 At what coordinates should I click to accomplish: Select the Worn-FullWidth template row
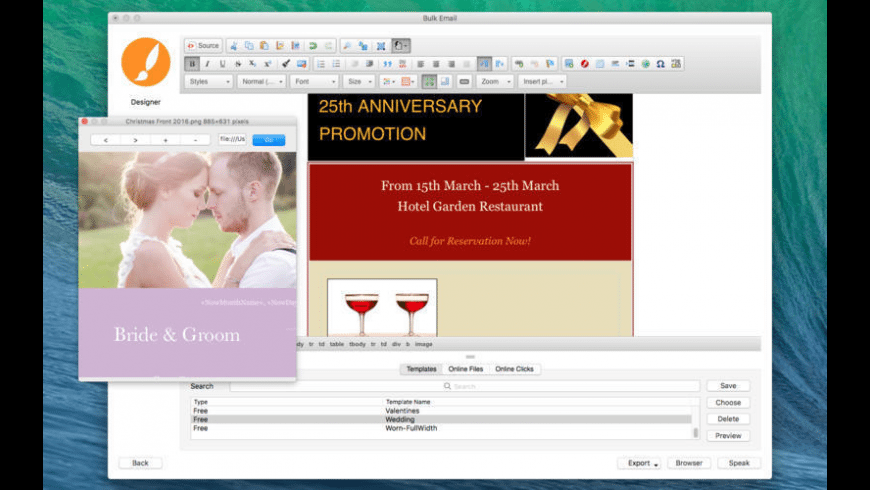point(442,428)
